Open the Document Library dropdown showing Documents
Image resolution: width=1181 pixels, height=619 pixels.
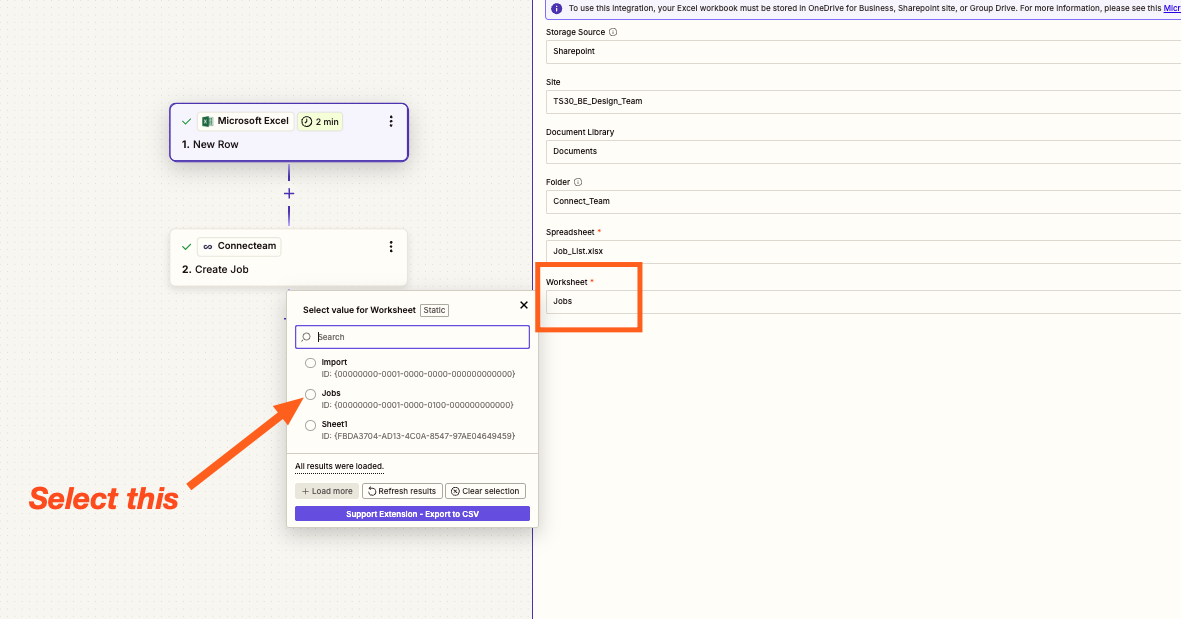tap(863, 151)
